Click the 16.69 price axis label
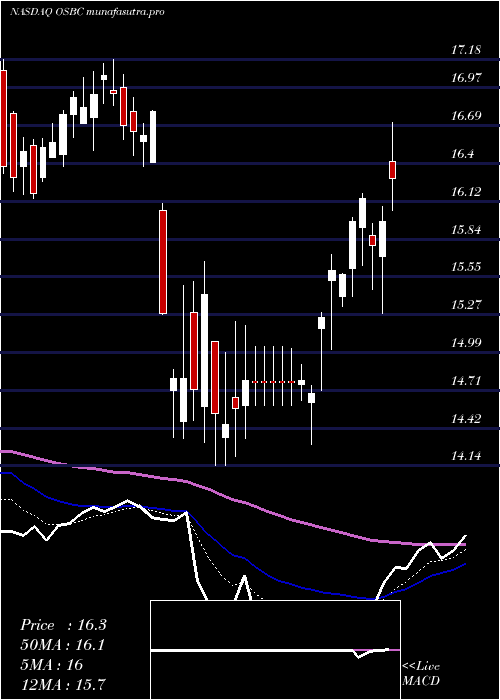 [x=466, y=116]
